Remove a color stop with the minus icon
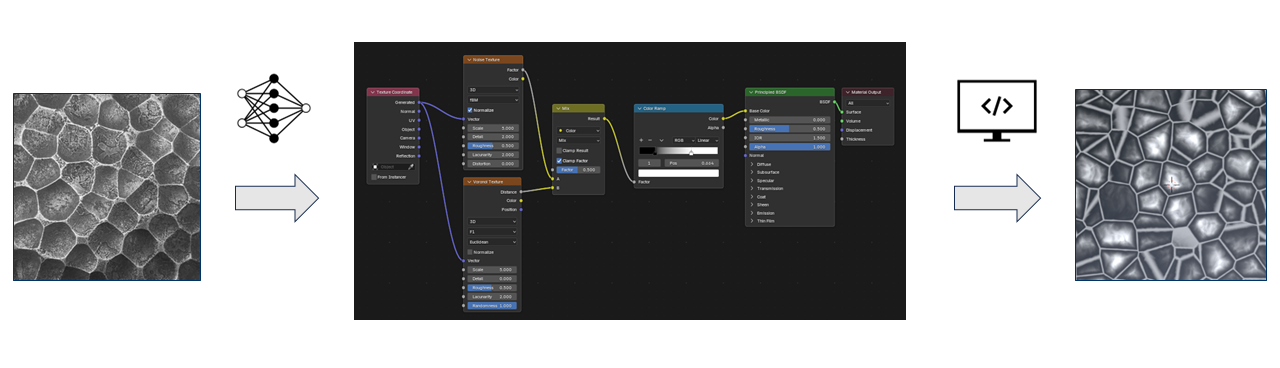This screenshot has height=368, width=1280. 650,140
